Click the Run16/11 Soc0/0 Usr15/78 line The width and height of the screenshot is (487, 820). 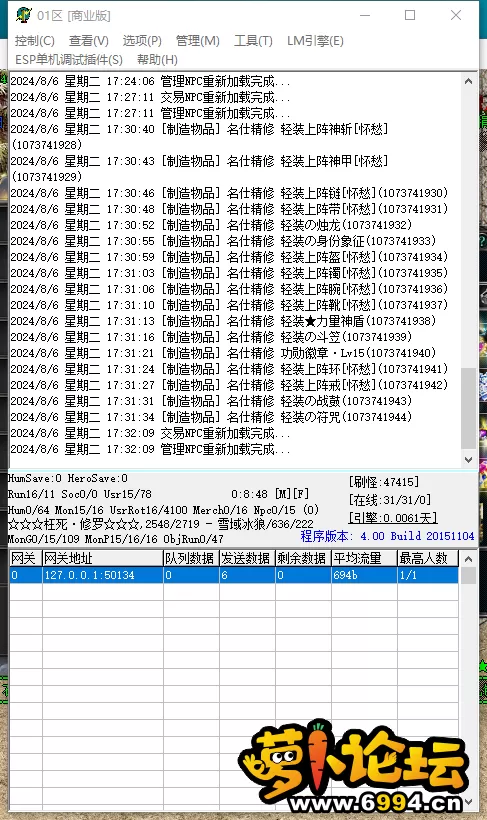click(80, 494)
